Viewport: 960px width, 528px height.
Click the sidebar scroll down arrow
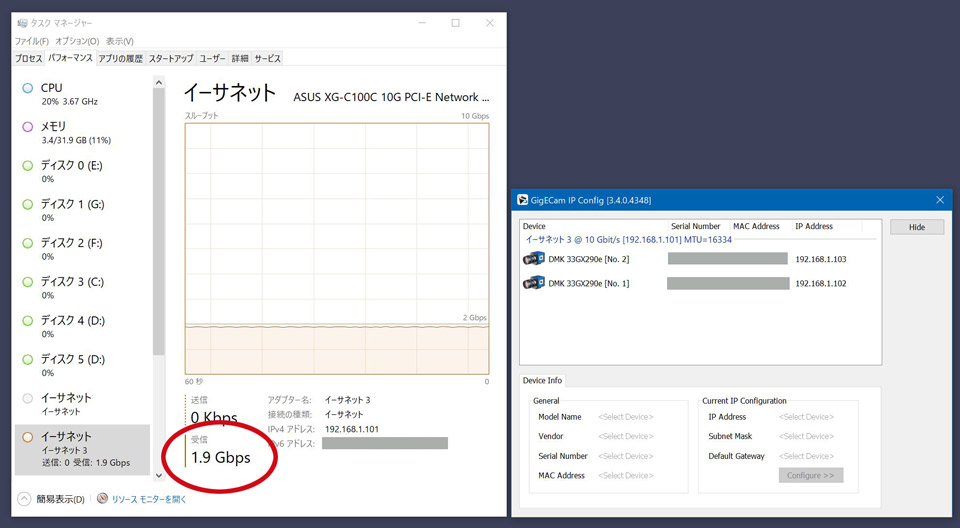159,475
